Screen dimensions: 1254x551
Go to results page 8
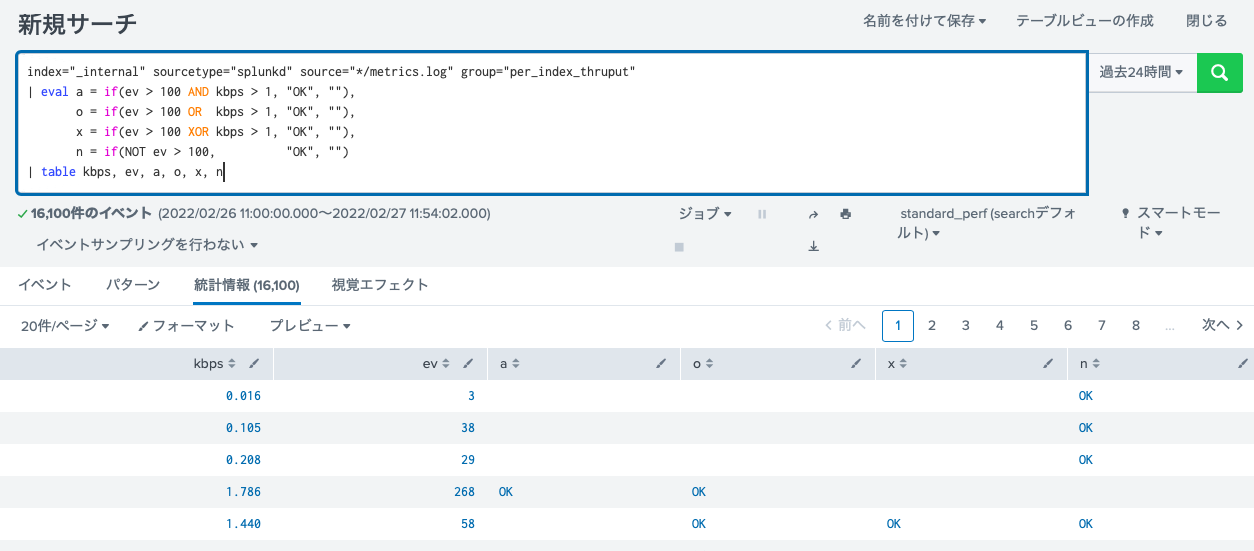coord(1136,325)
